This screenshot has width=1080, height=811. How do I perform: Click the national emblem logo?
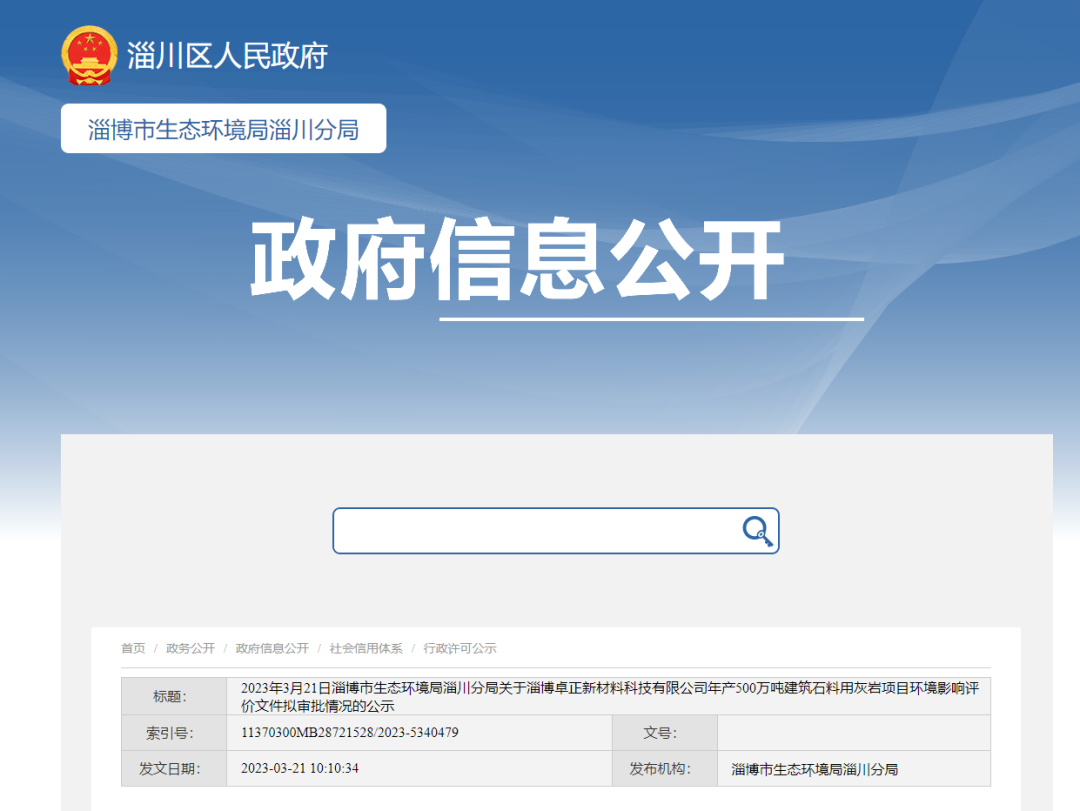click(89, 55)
